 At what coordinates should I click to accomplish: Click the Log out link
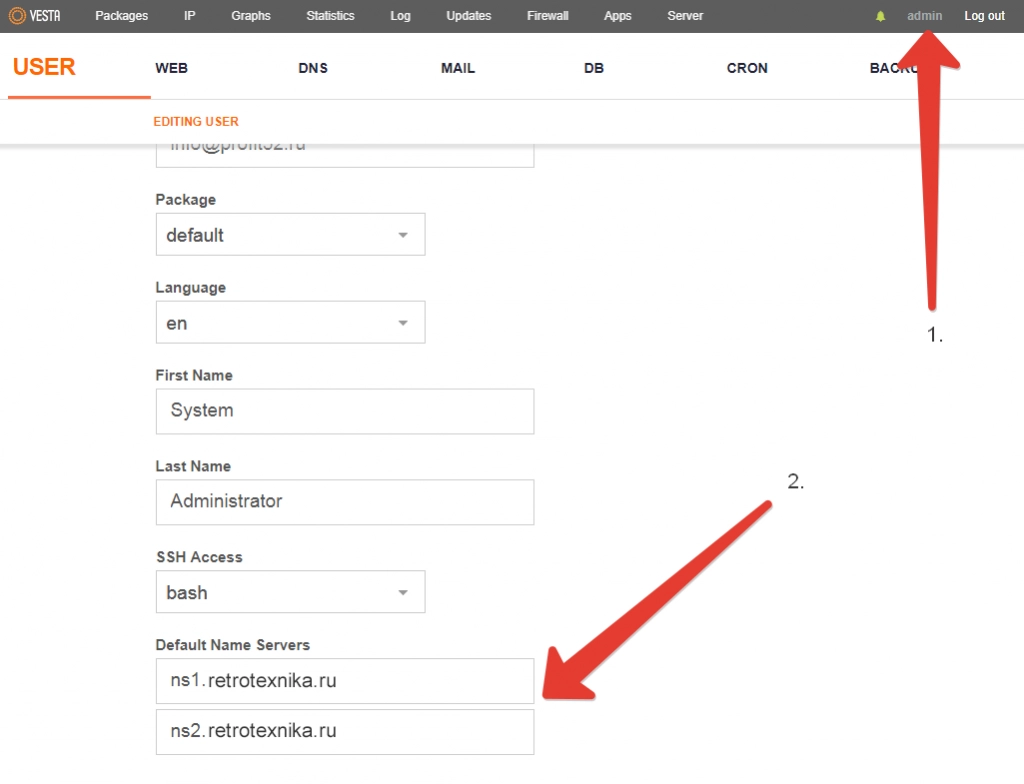(984, 16)
